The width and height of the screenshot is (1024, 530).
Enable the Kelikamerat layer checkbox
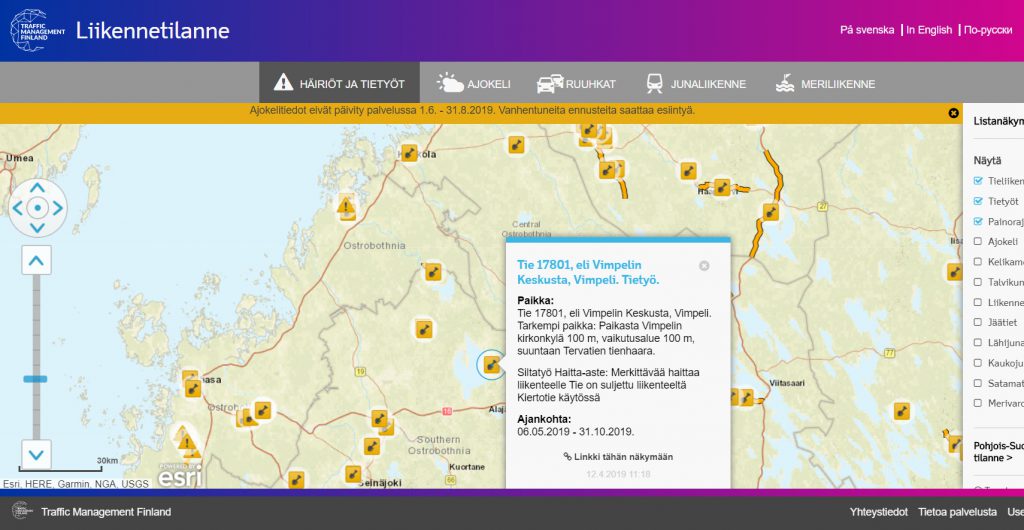point(978,262)
